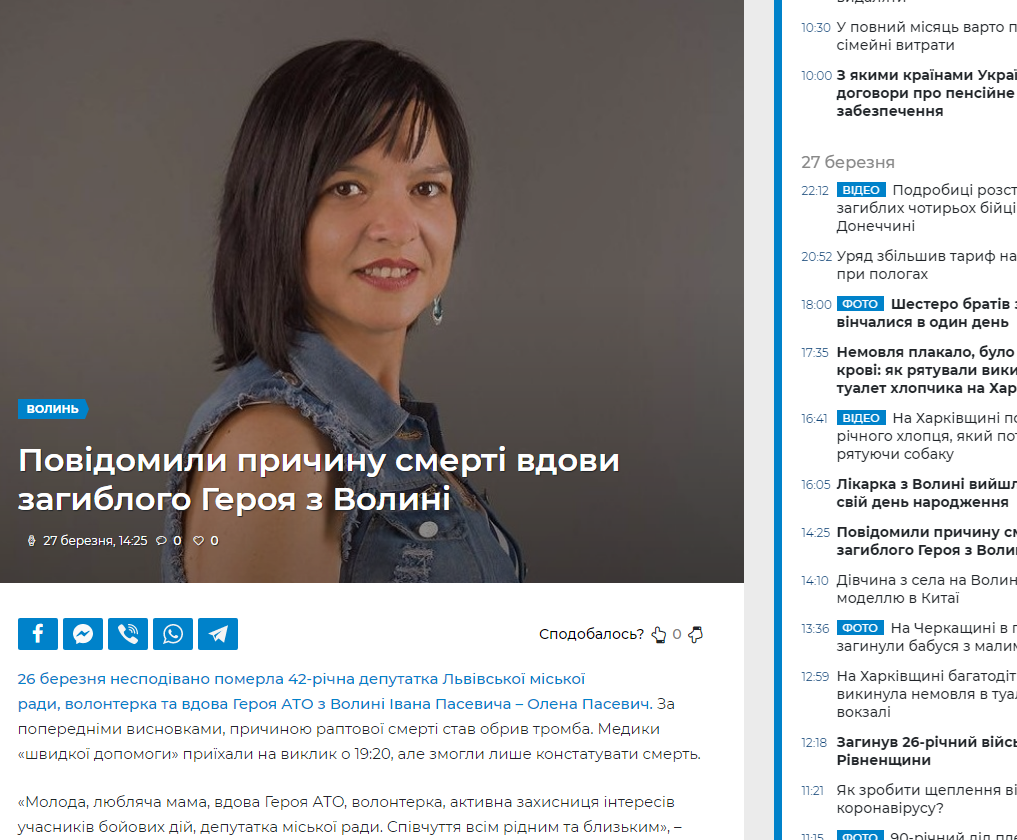Viewport: 1017px width, 840px height.
Task: Open 11:21 story Як зробити щеплення
Action: tap(926, 799)
